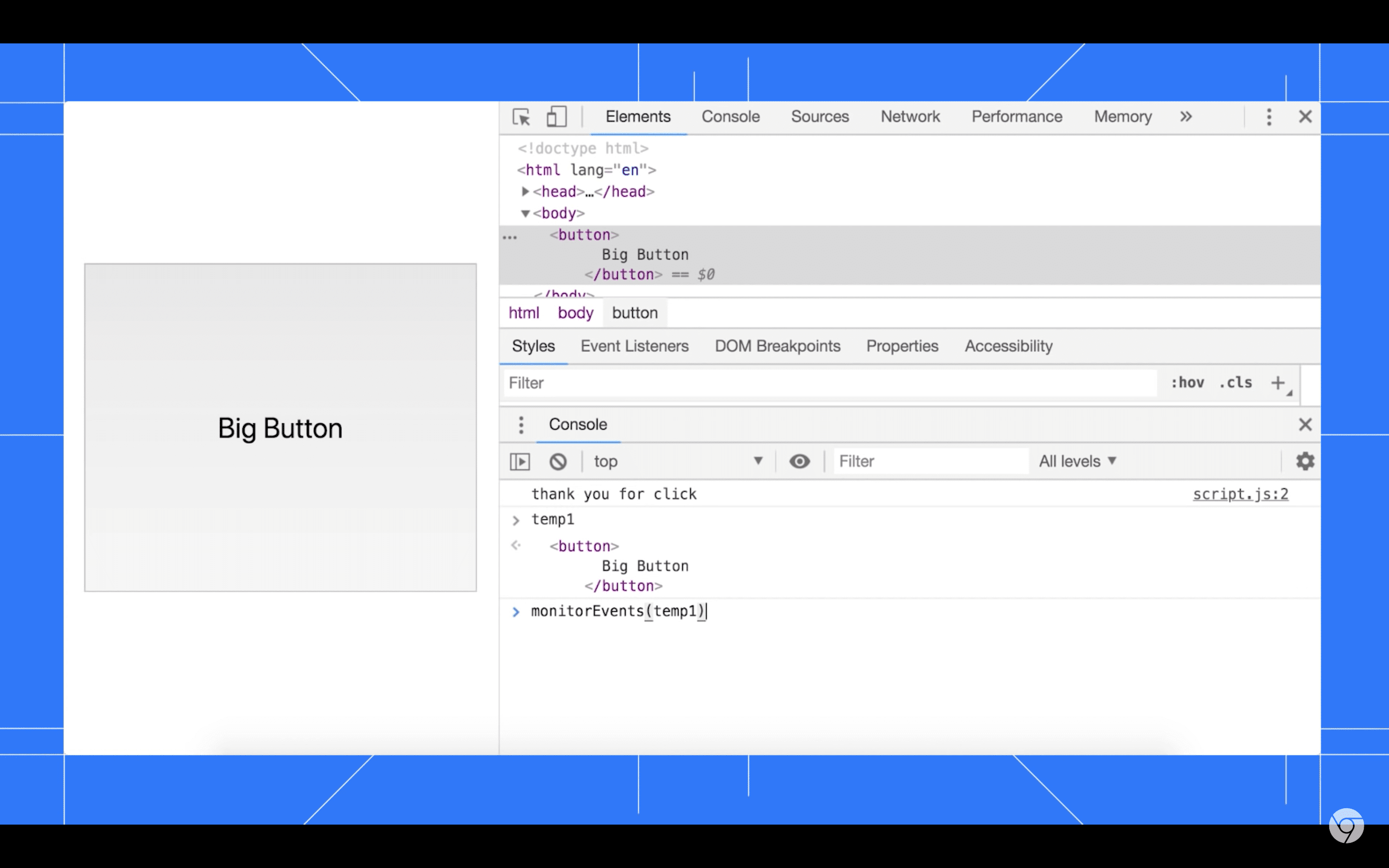Click the inspect element cursor icon
The height and width of the screenshot is (868, 1389).
coord(521,117)
